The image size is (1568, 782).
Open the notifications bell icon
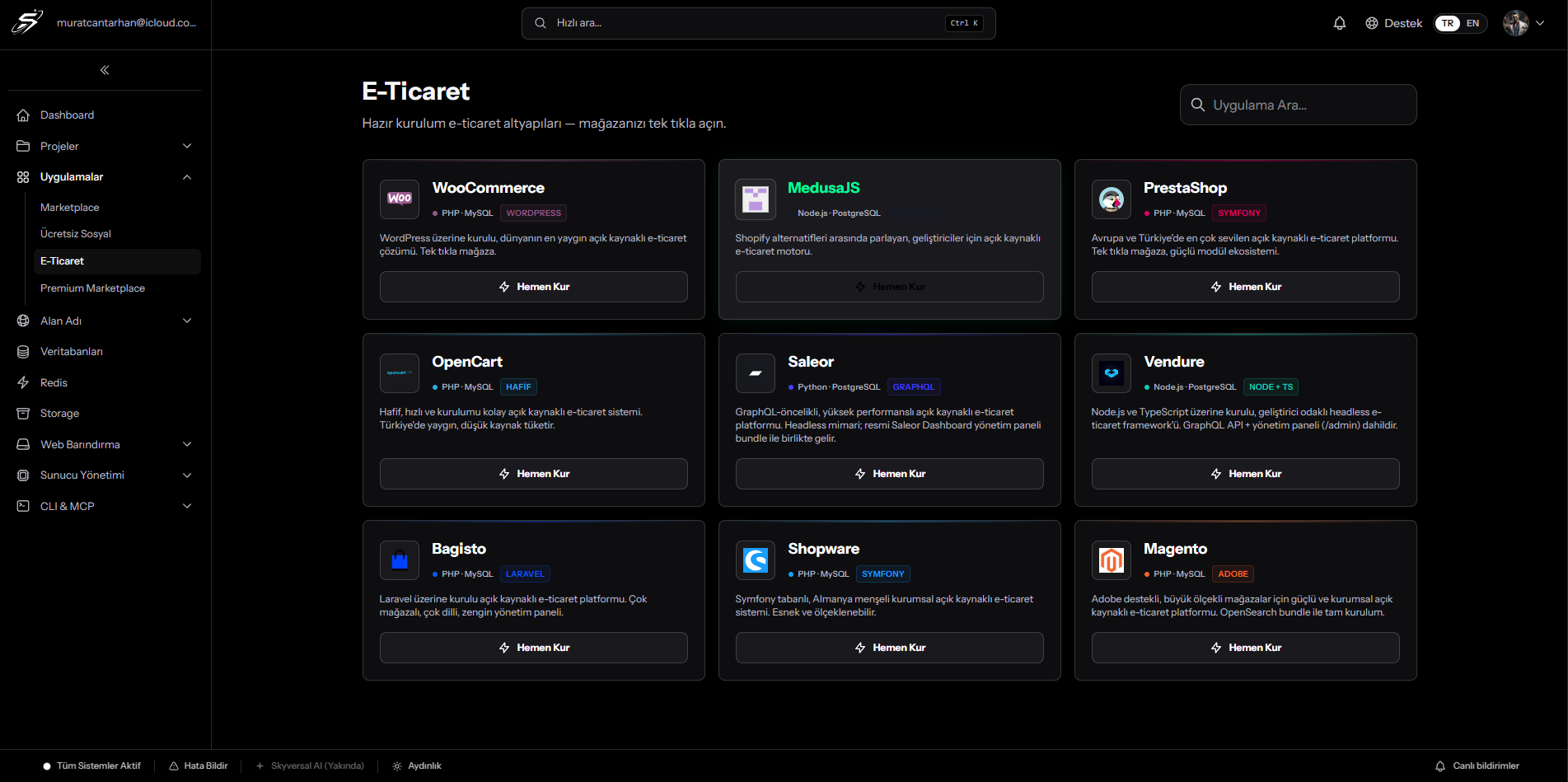[1340, 23]
